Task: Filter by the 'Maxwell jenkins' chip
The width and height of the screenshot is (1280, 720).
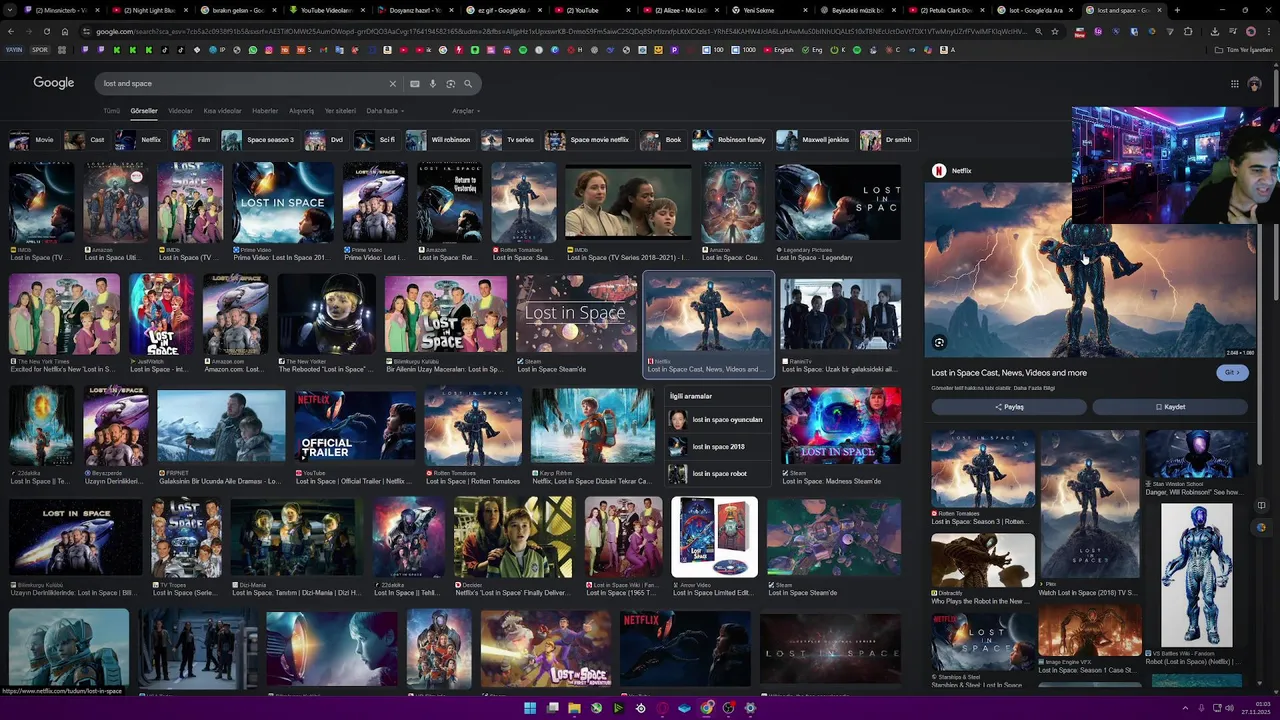Action: coord(814,140)
